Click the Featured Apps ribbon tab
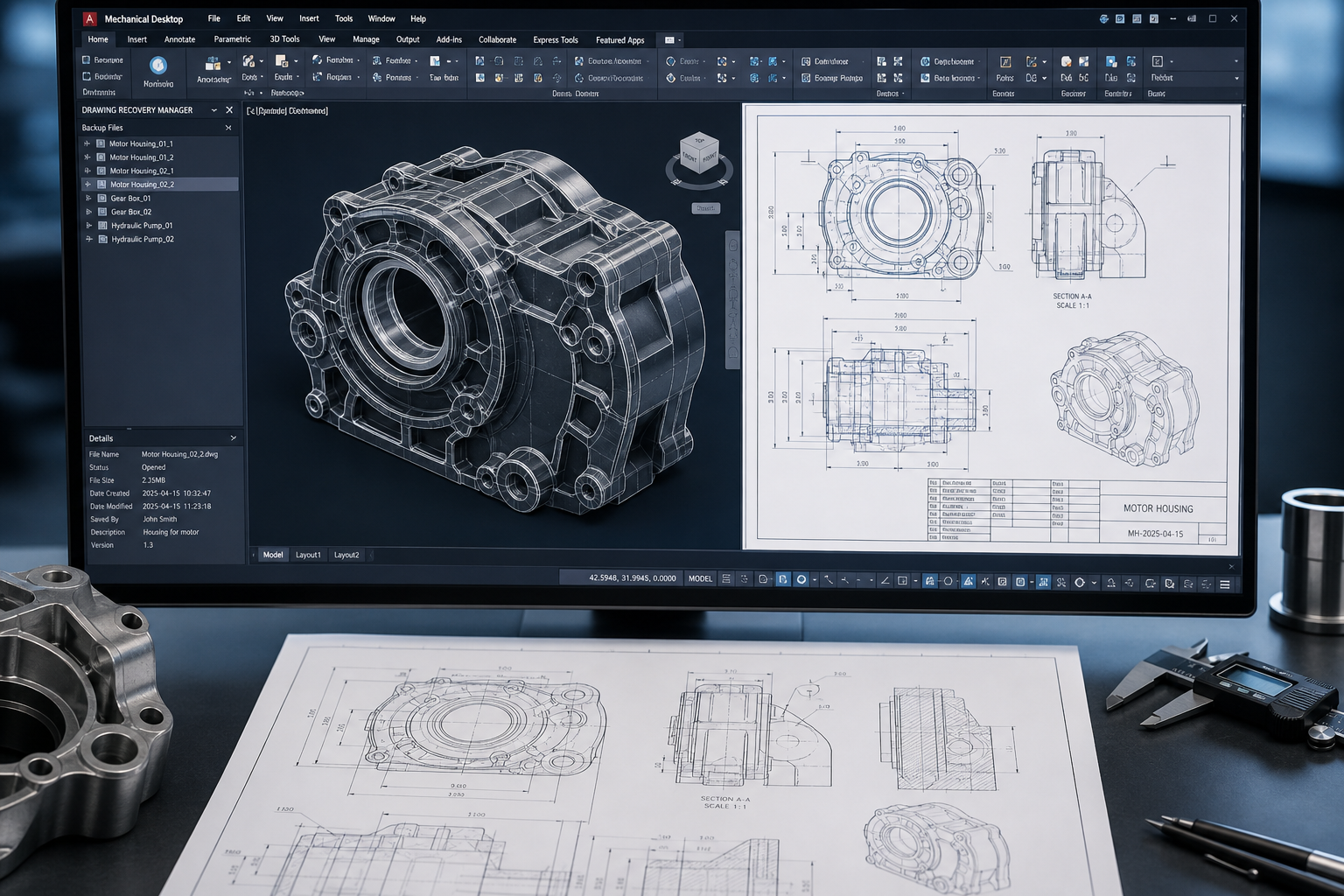Screen dimensions: 1344x896 (619, 39)
